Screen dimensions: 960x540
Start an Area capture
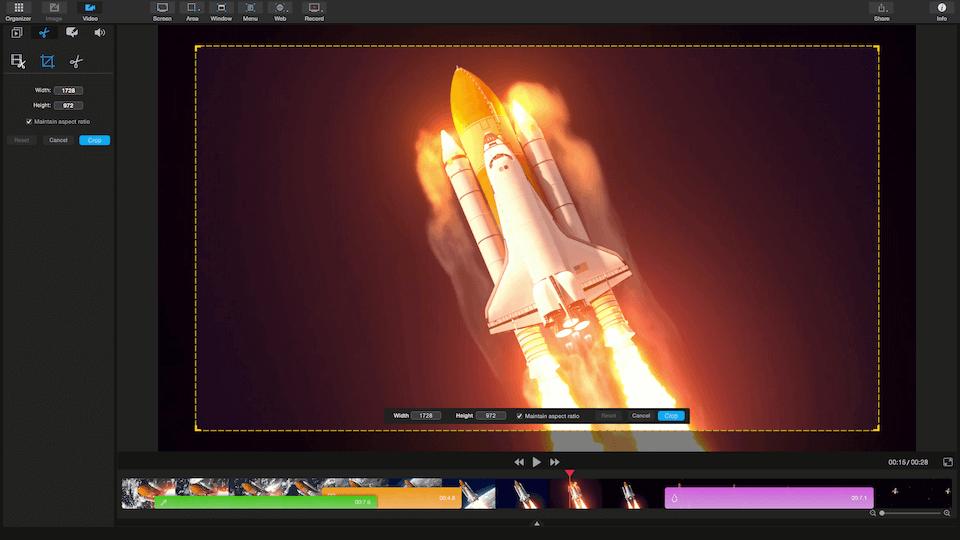tap(192, 11)
